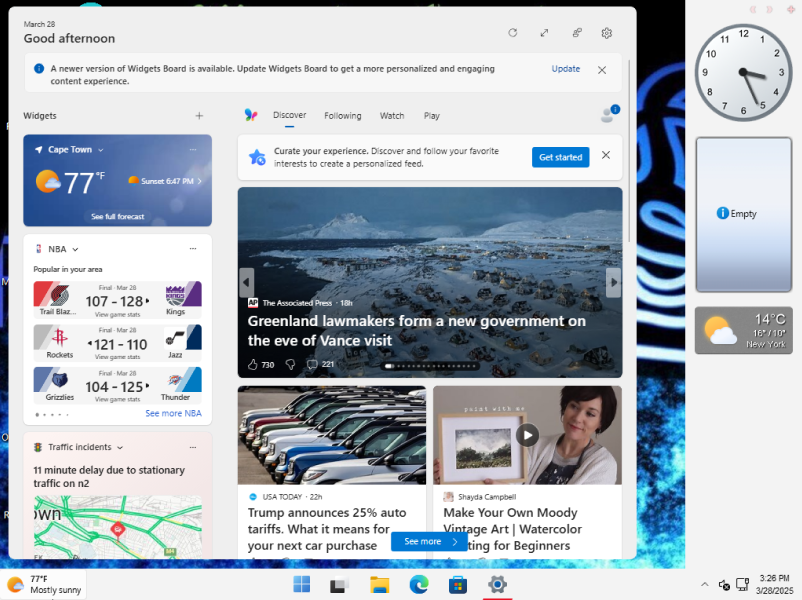Click the Widgets board vertical scrollbar
The width and height of the screenshot is (802, 600).
coord(629,151)
